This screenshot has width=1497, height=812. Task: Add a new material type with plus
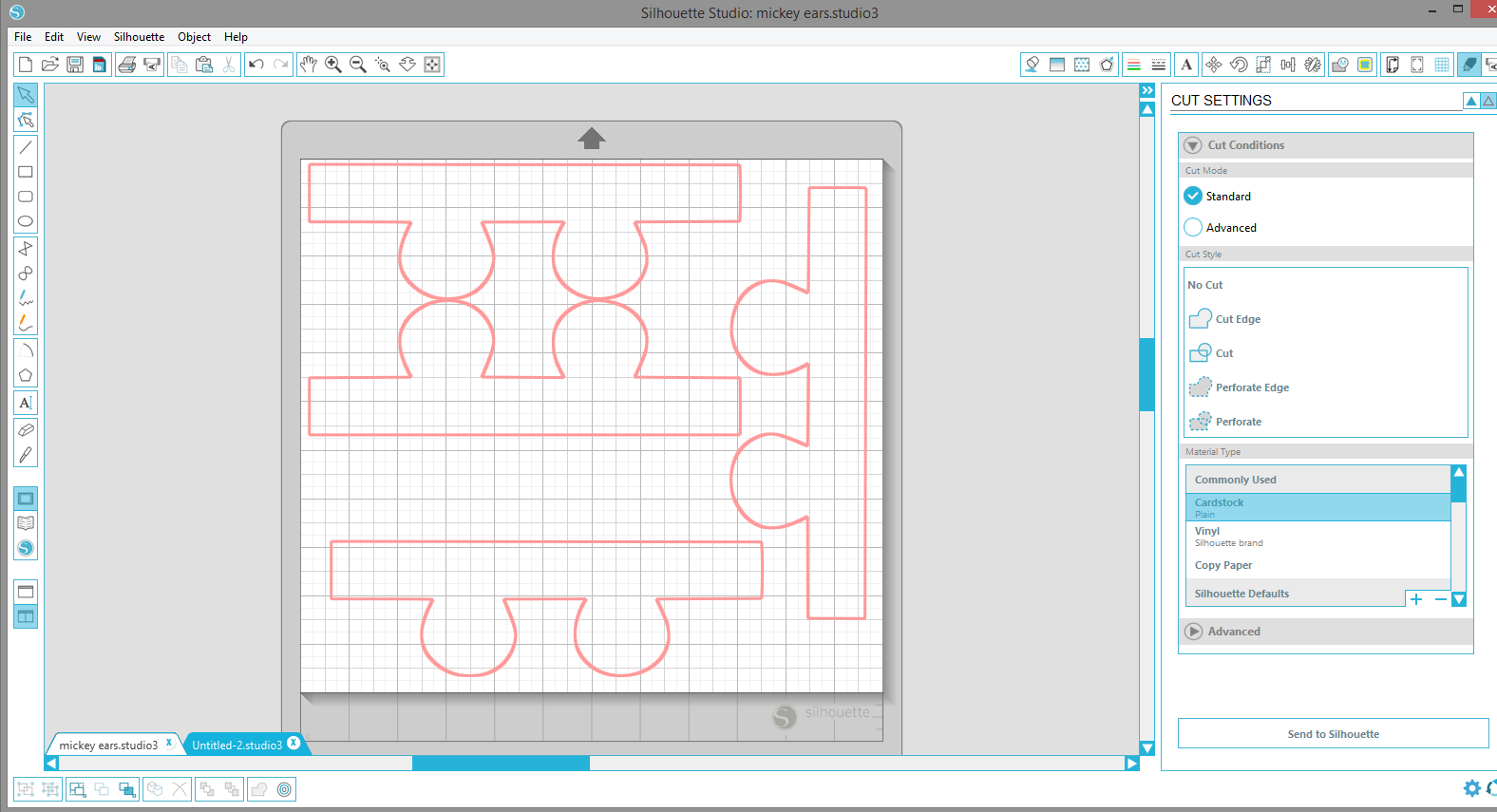[x=1416, y=599]
